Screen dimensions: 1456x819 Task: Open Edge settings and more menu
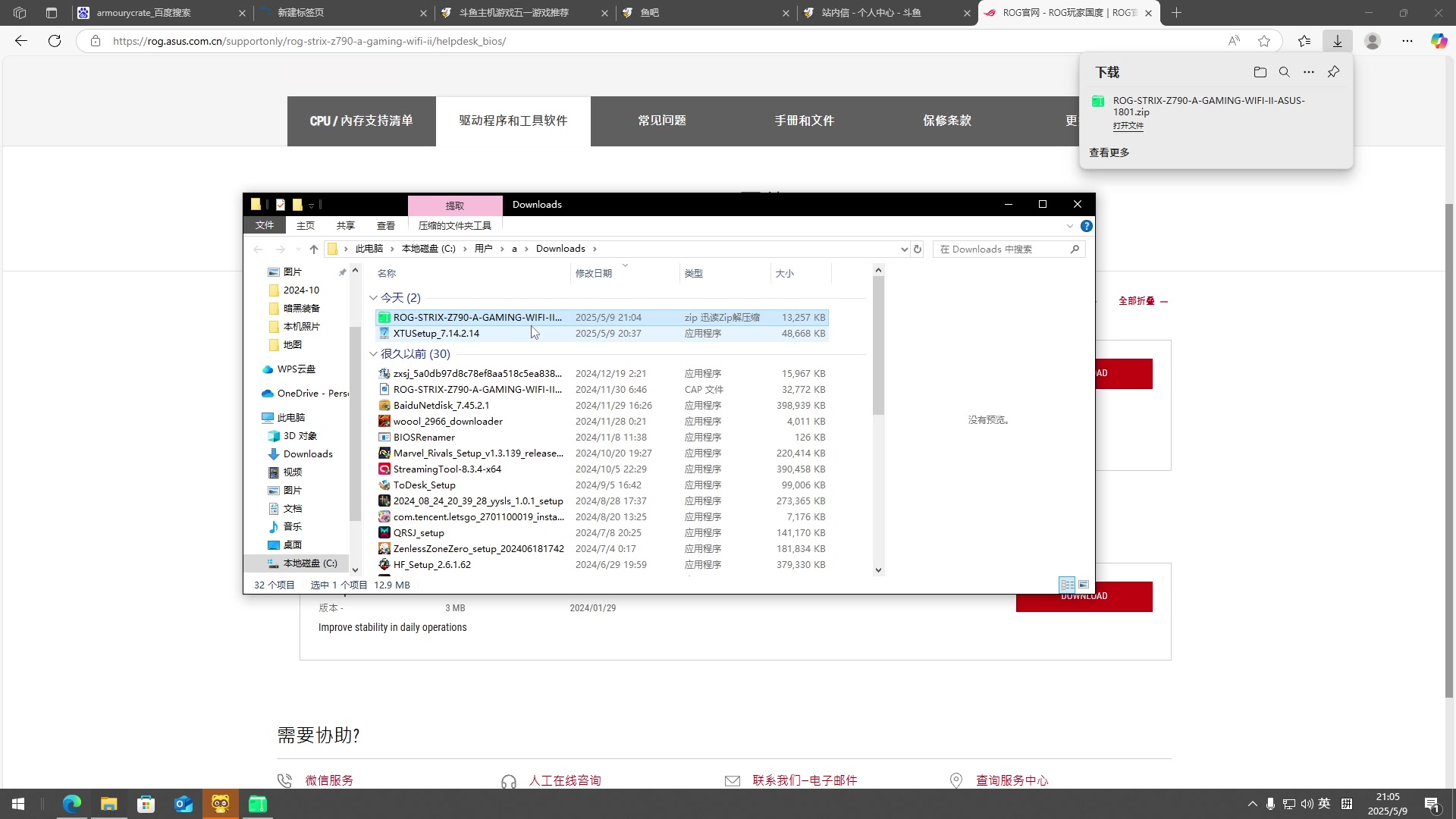coord(1407,41)
